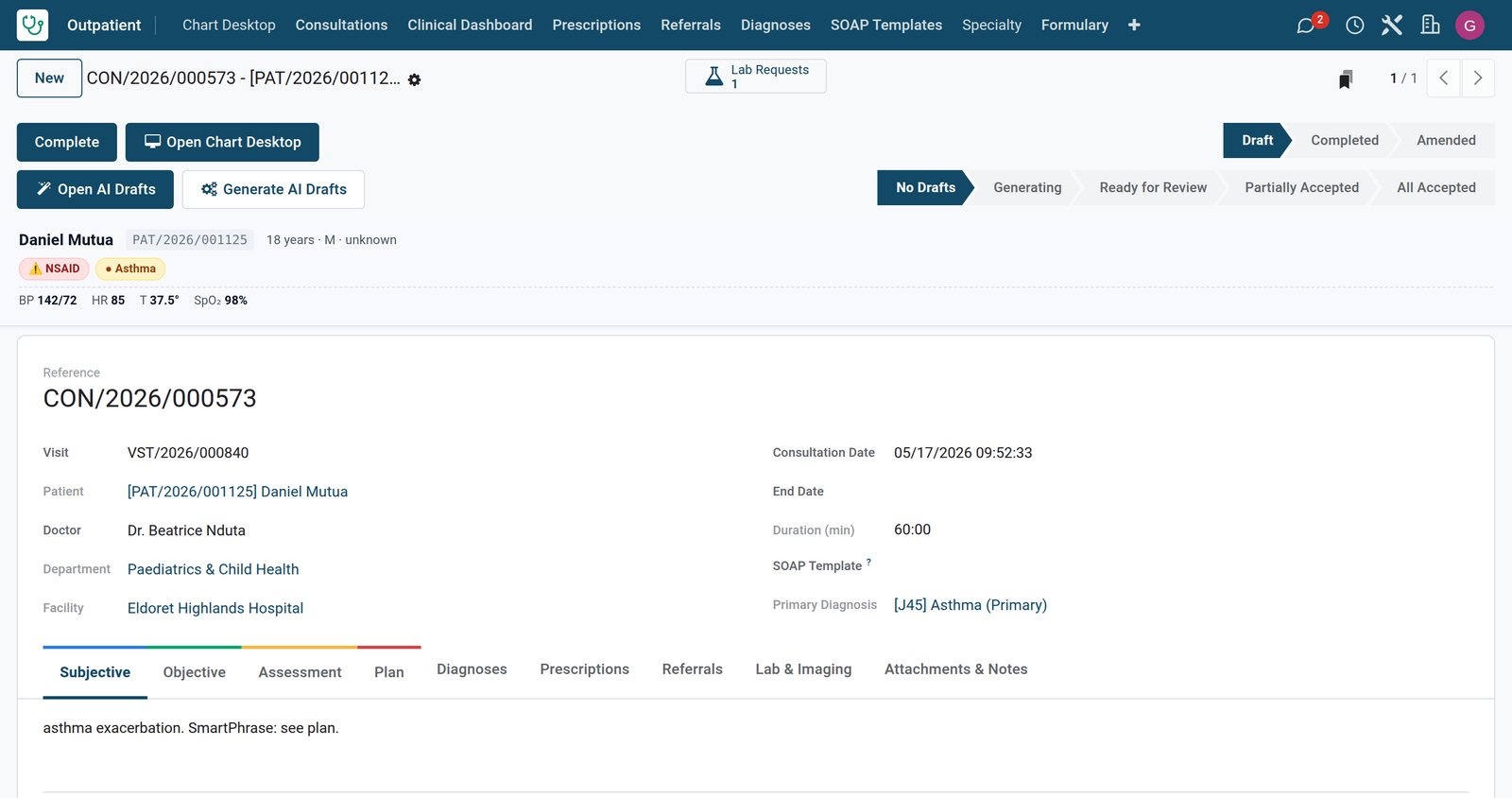This screenshot has width=1512, height=798.
Task: Open the record actions gear icon
Action: pos(414,79)
